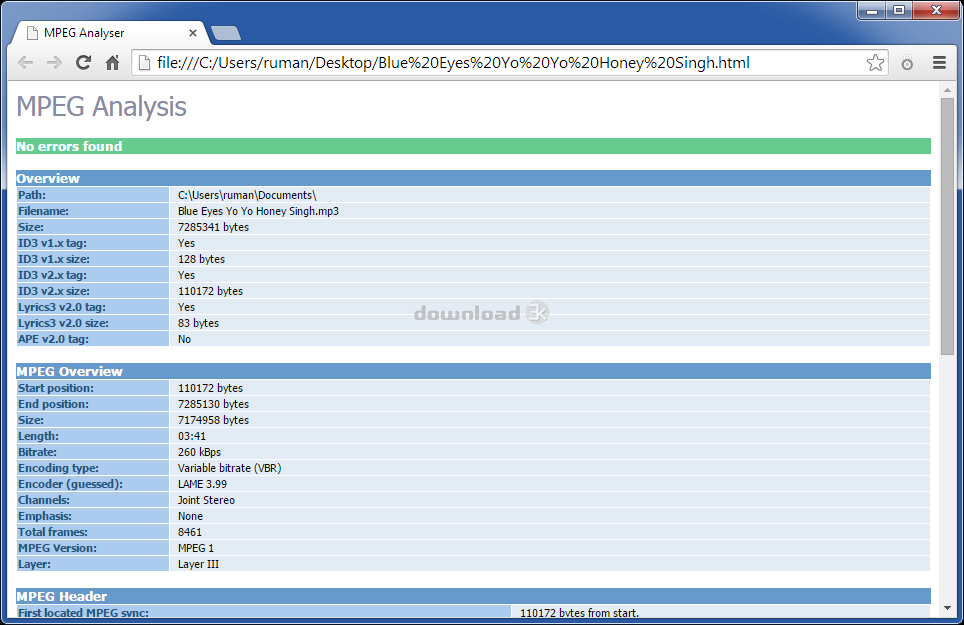Open the Chrome hamburger menu

939,63
